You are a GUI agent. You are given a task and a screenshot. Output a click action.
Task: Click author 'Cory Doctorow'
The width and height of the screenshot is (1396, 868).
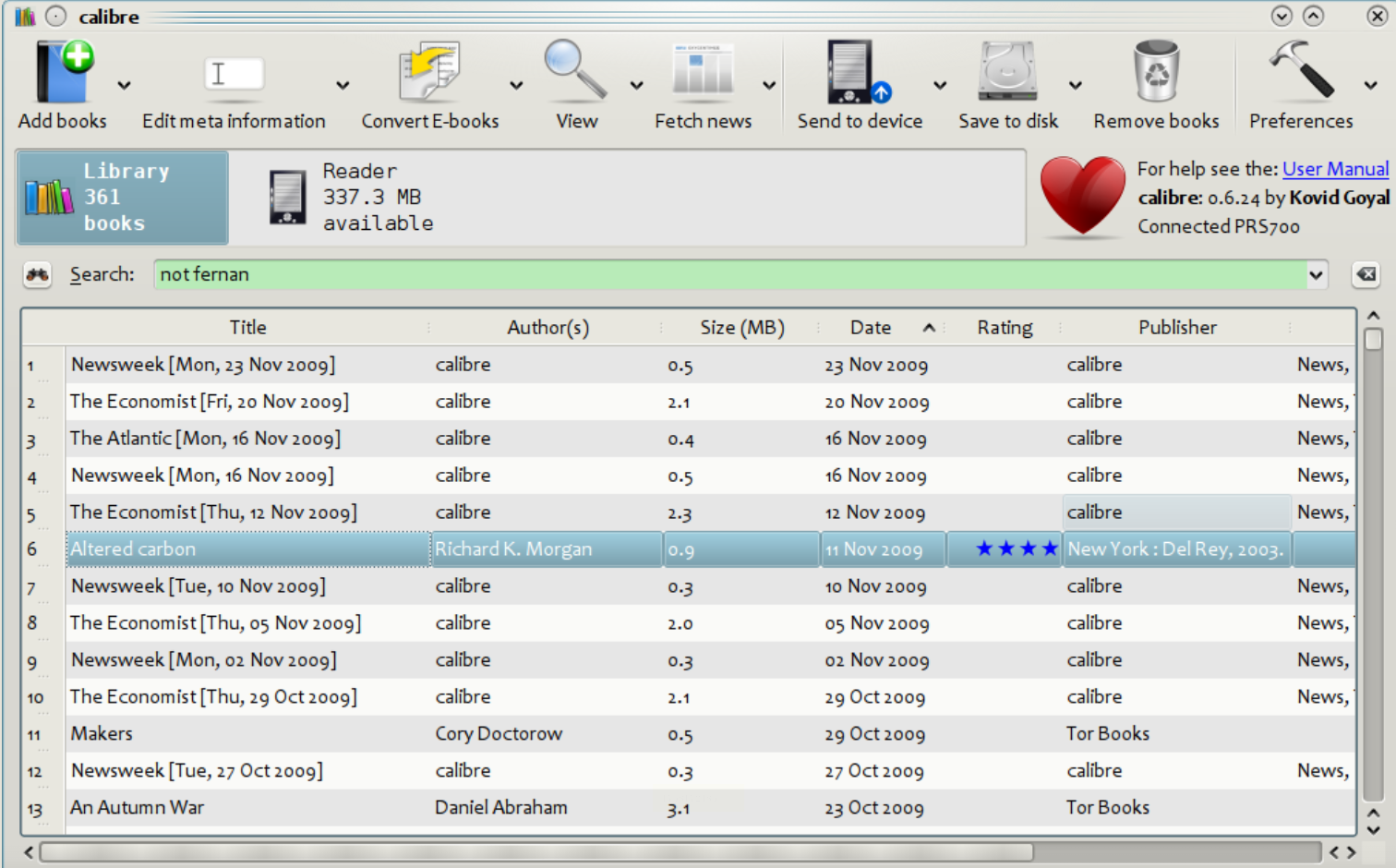[499, 734]
